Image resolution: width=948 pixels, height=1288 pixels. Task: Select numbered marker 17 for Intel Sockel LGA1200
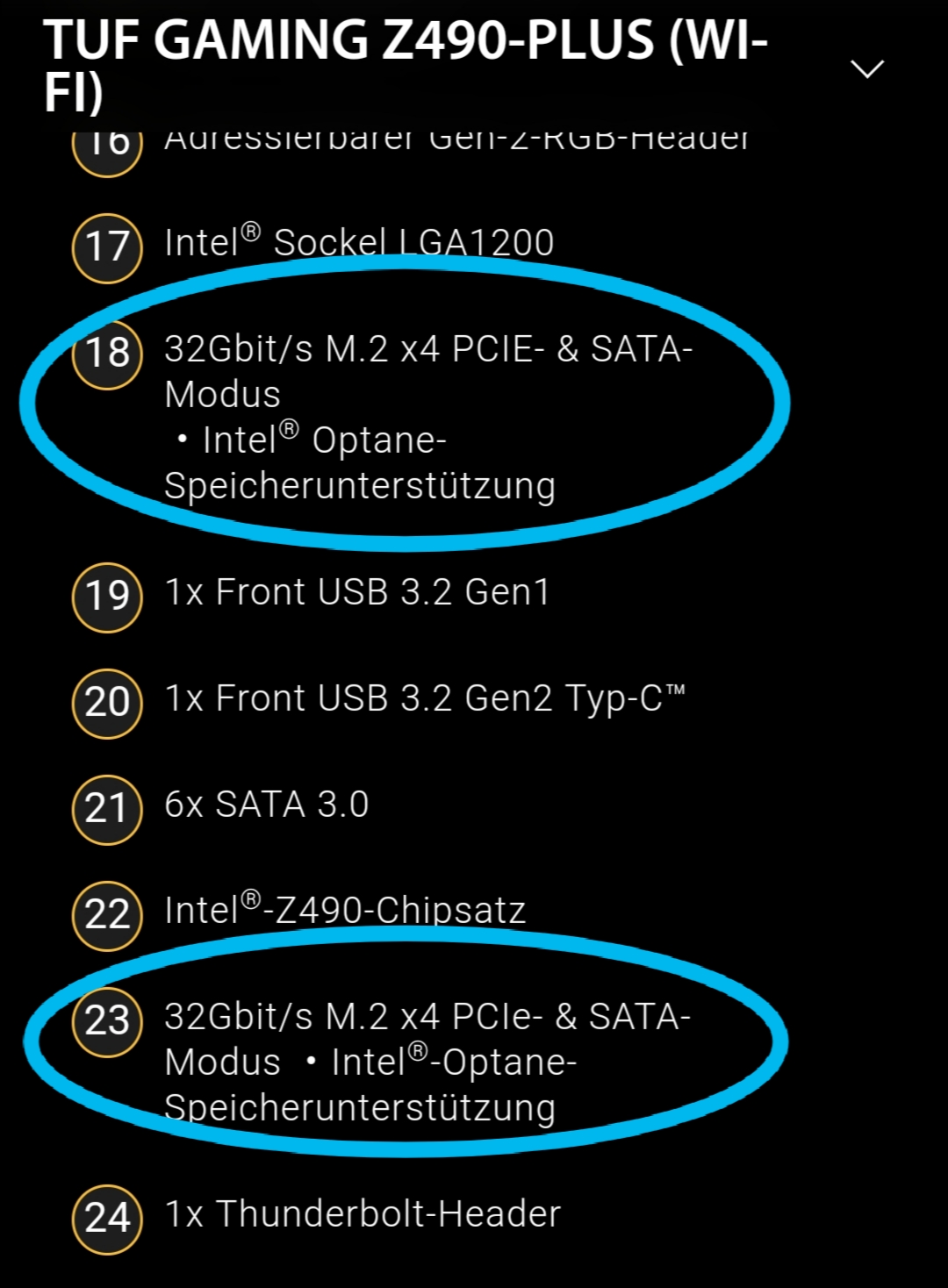coord(106,245)
